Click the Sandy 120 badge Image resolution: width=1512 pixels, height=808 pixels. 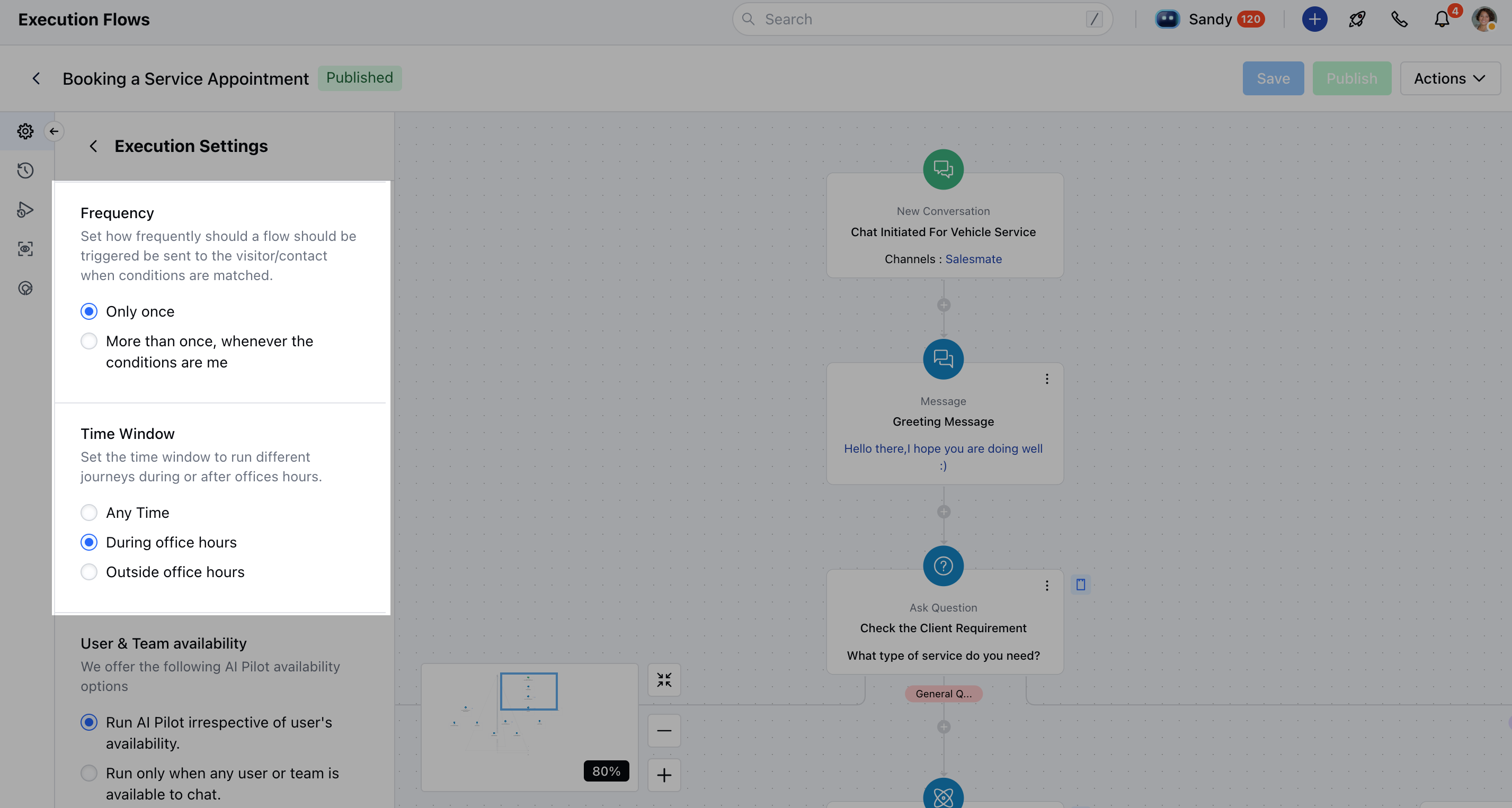1250,20
